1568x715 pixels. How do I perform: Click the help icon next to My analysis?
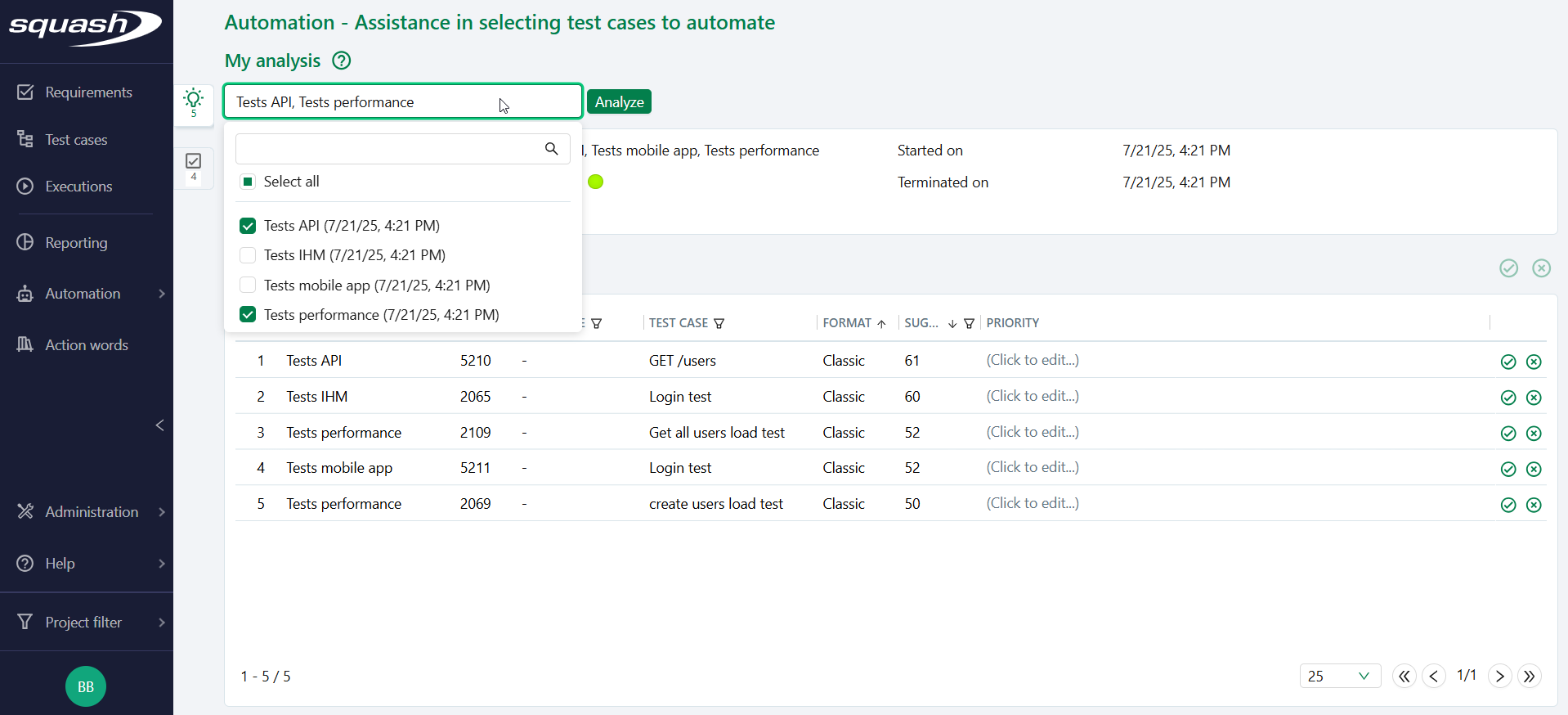[342, 61]
